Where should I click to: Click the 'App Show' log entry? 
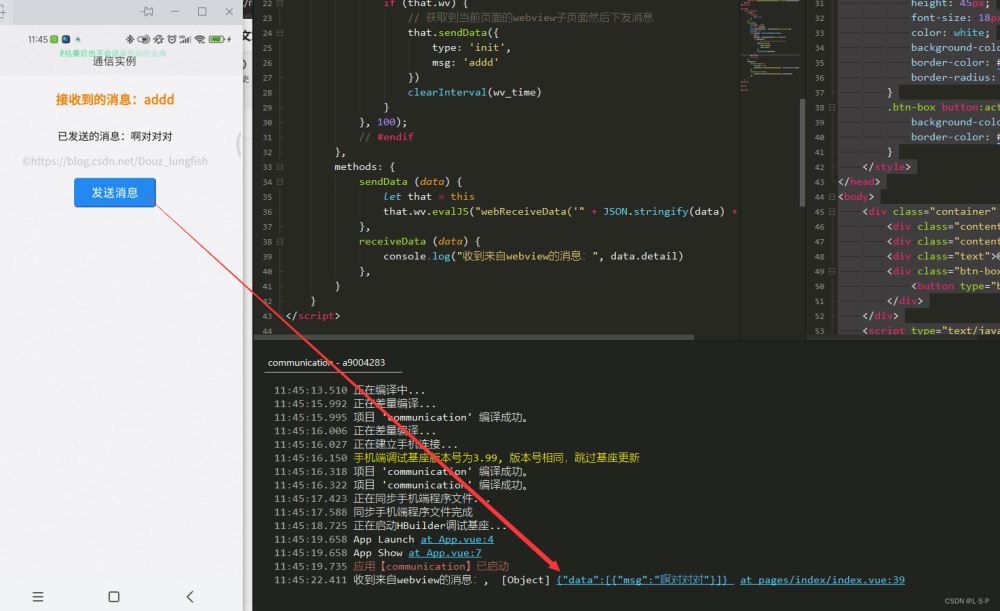pyautogui.click(x=378, y=553)
